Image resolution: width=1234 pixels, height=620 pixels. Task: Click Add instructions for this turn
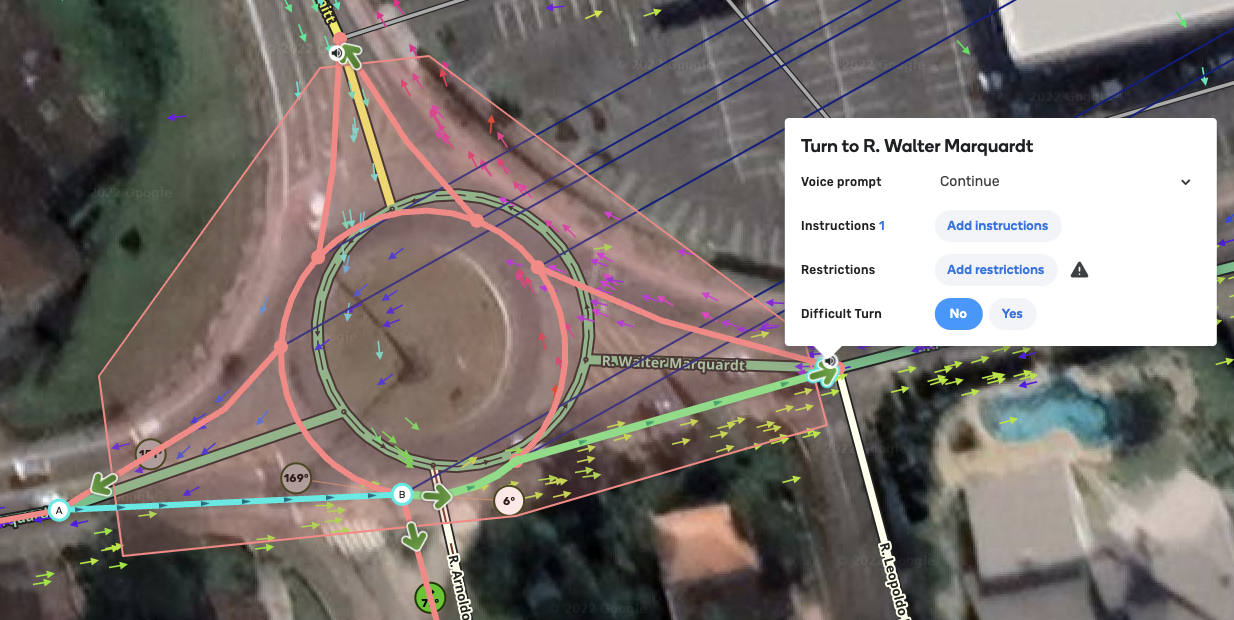(997, 225)
